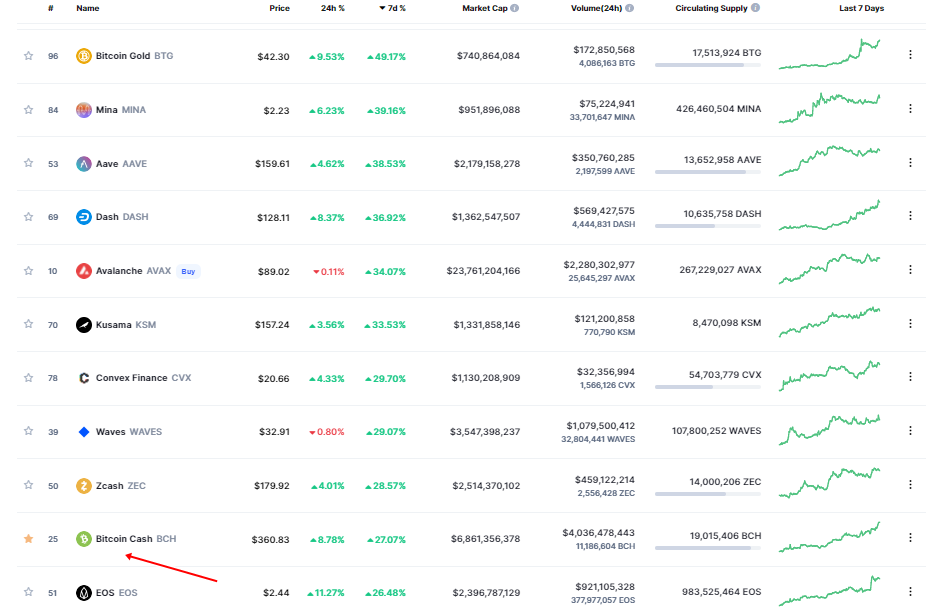Sort by Volume(24h) column header
The image size is (926, 607).
click(596, 8)
